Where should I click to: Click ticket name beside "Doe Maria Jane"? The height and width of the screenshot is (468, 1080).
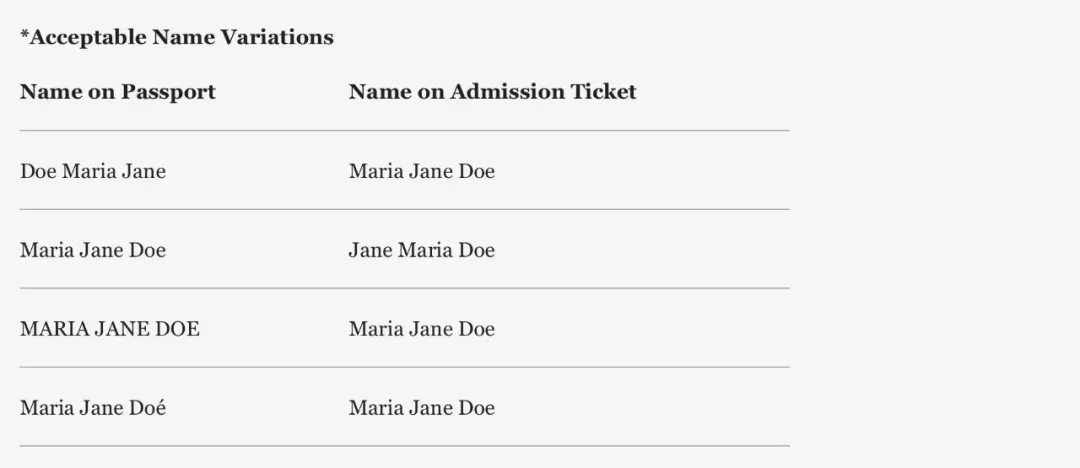(421, 171)
